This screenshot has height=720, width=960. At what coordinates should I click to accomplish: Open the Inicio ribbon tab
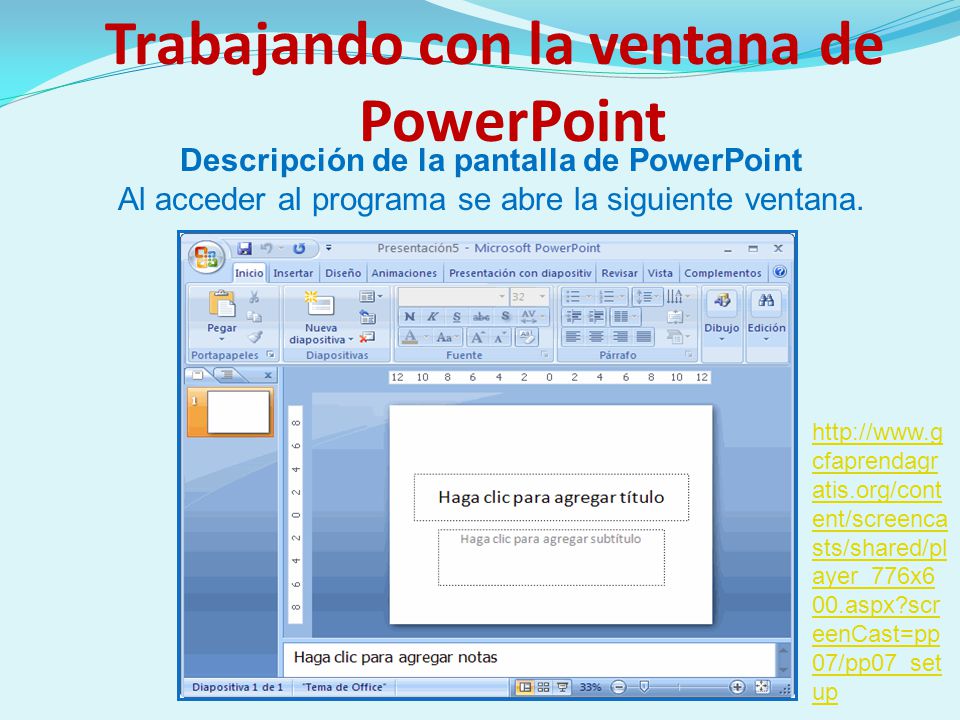(249, 273)
